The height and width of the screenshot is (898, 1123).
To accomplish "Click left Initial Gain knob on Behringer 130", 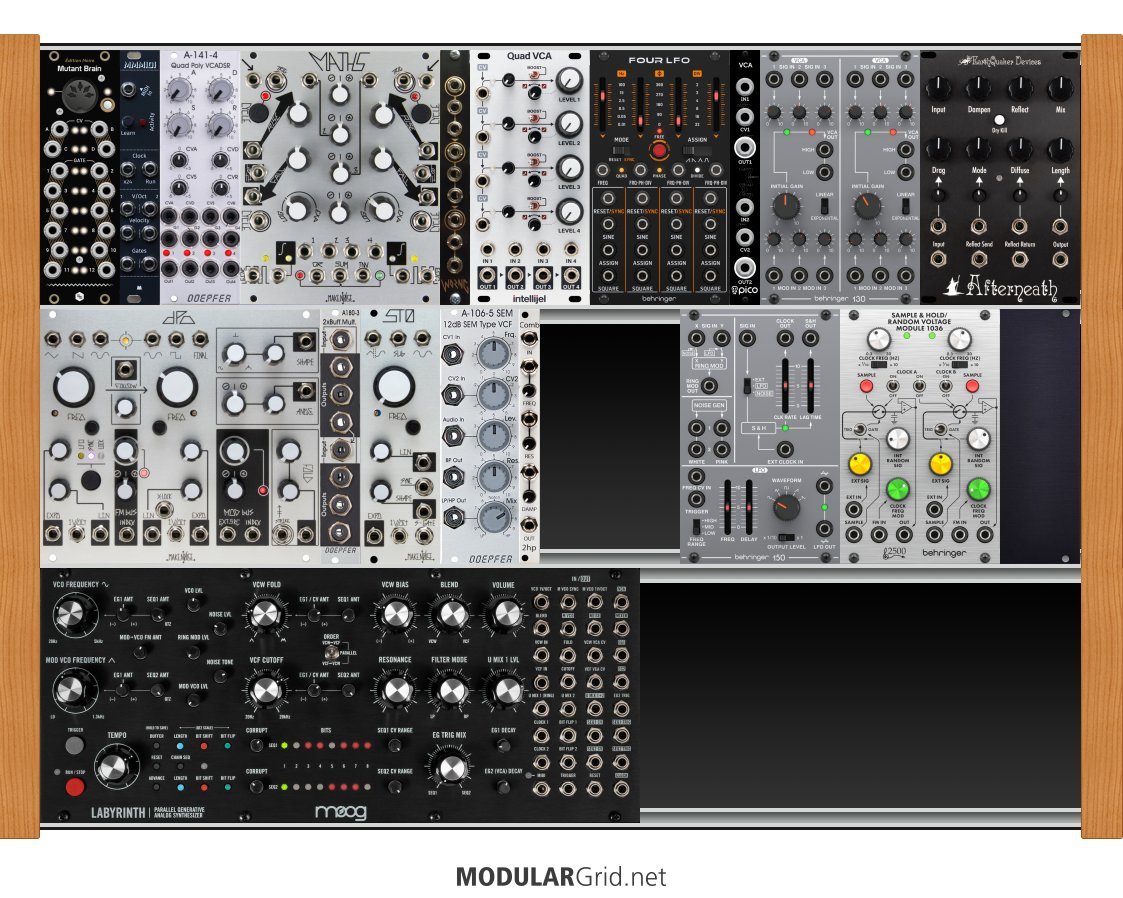I will [x=786, y=206].
